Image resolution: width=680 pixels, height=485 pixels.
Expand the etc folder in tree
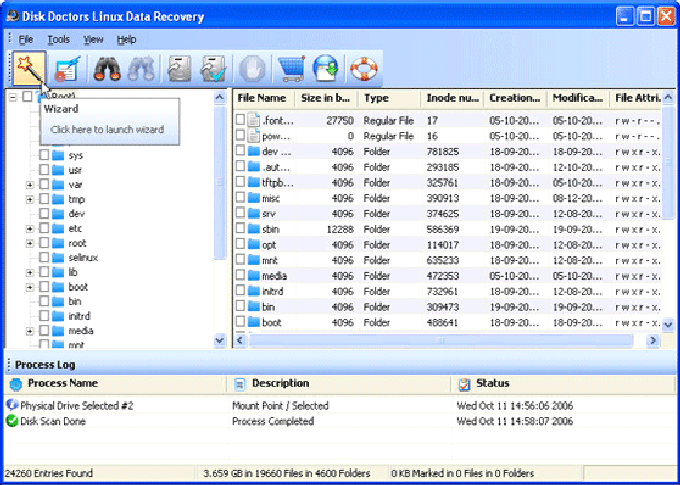pos(29,229)
